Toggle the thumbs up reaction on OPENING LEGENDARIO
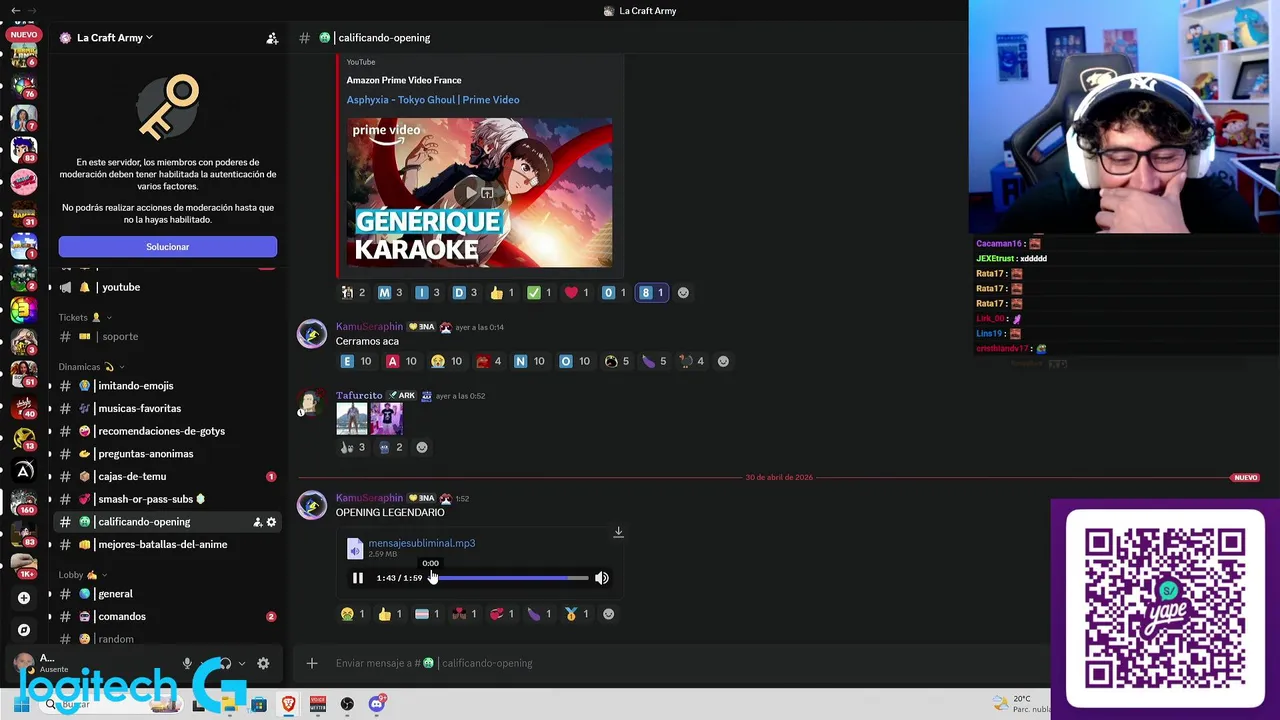Viewport: 1280px width, 720px height. (x=390, y=614)
